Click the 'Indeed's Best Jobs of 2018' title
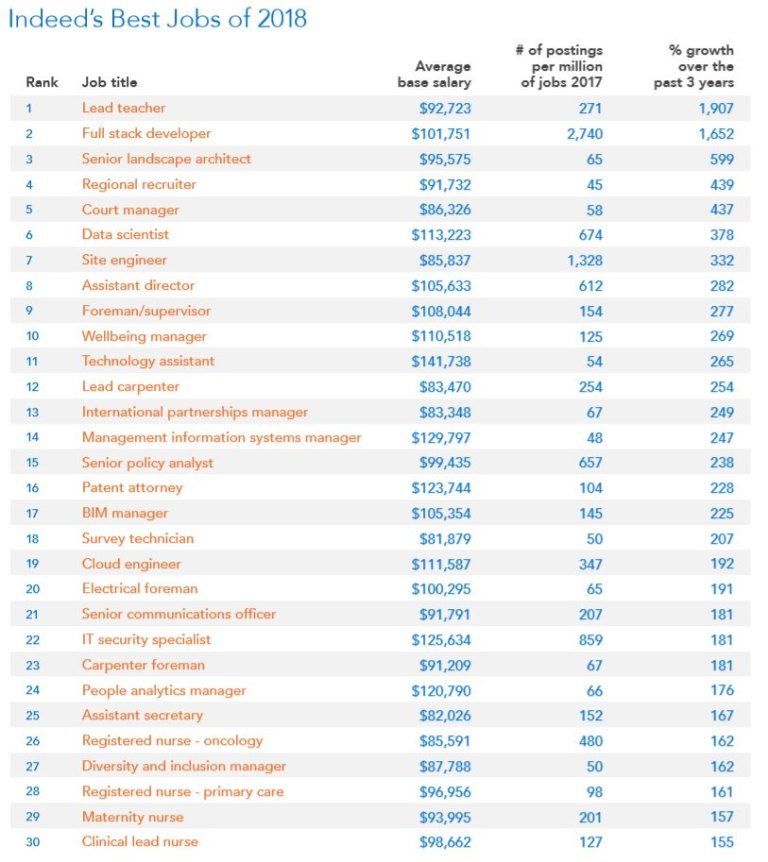 pyautogui.click(x=157, y=19)
